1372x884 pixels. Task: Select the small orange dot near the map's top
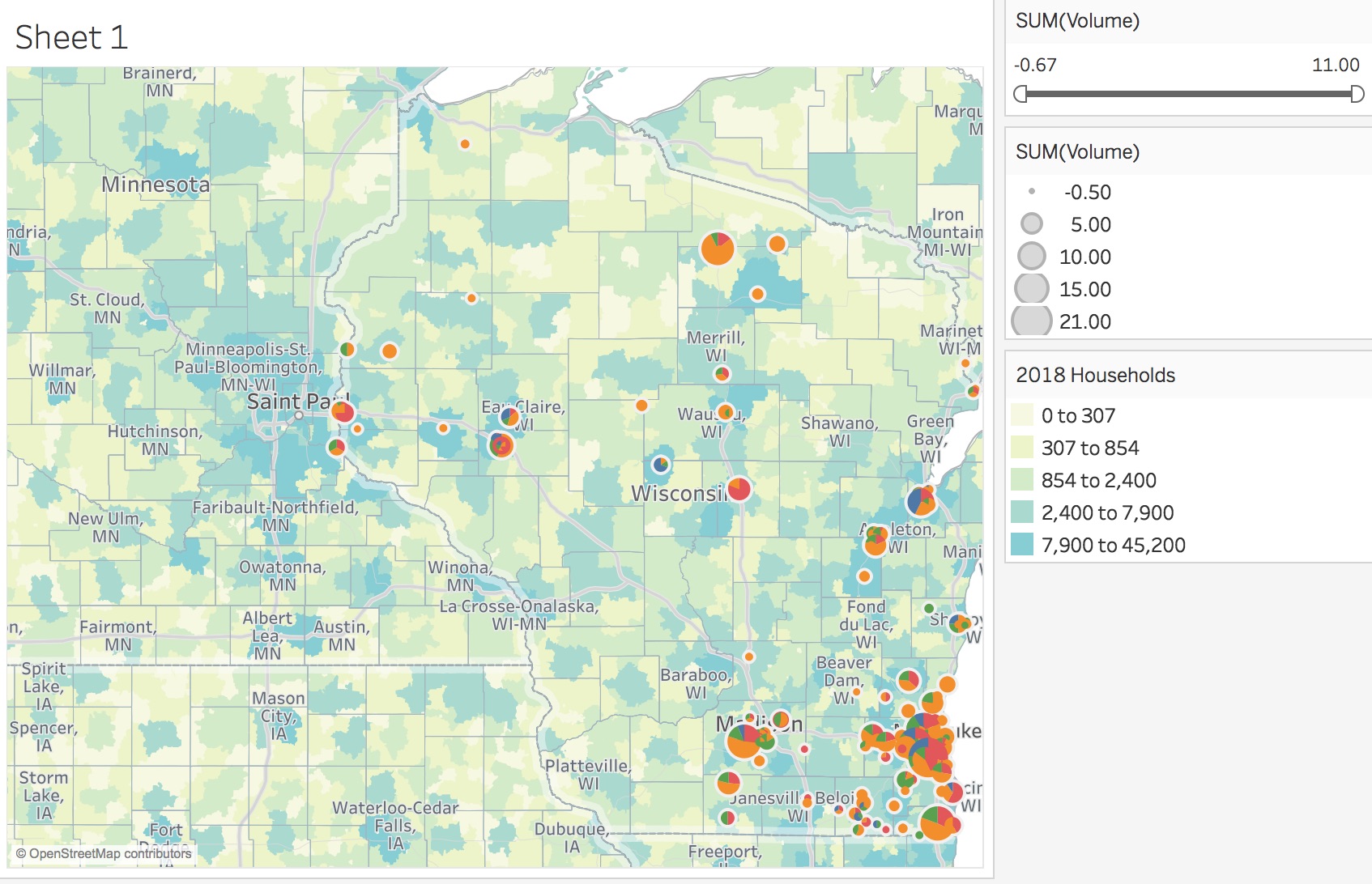pyautogui.click(x=465, y=144)
